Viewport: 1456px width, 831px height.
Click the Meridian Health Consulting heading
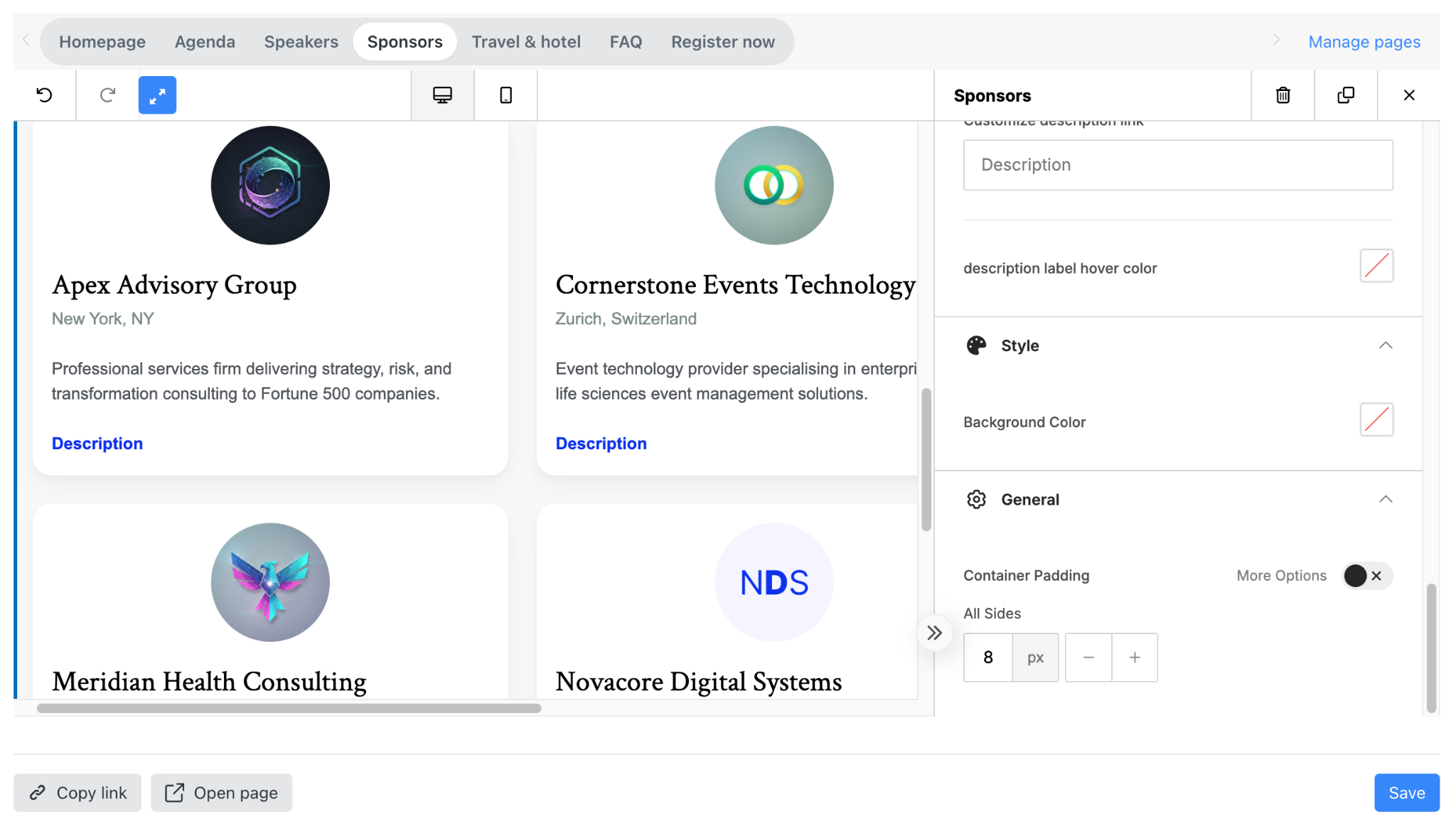(209, 682)
